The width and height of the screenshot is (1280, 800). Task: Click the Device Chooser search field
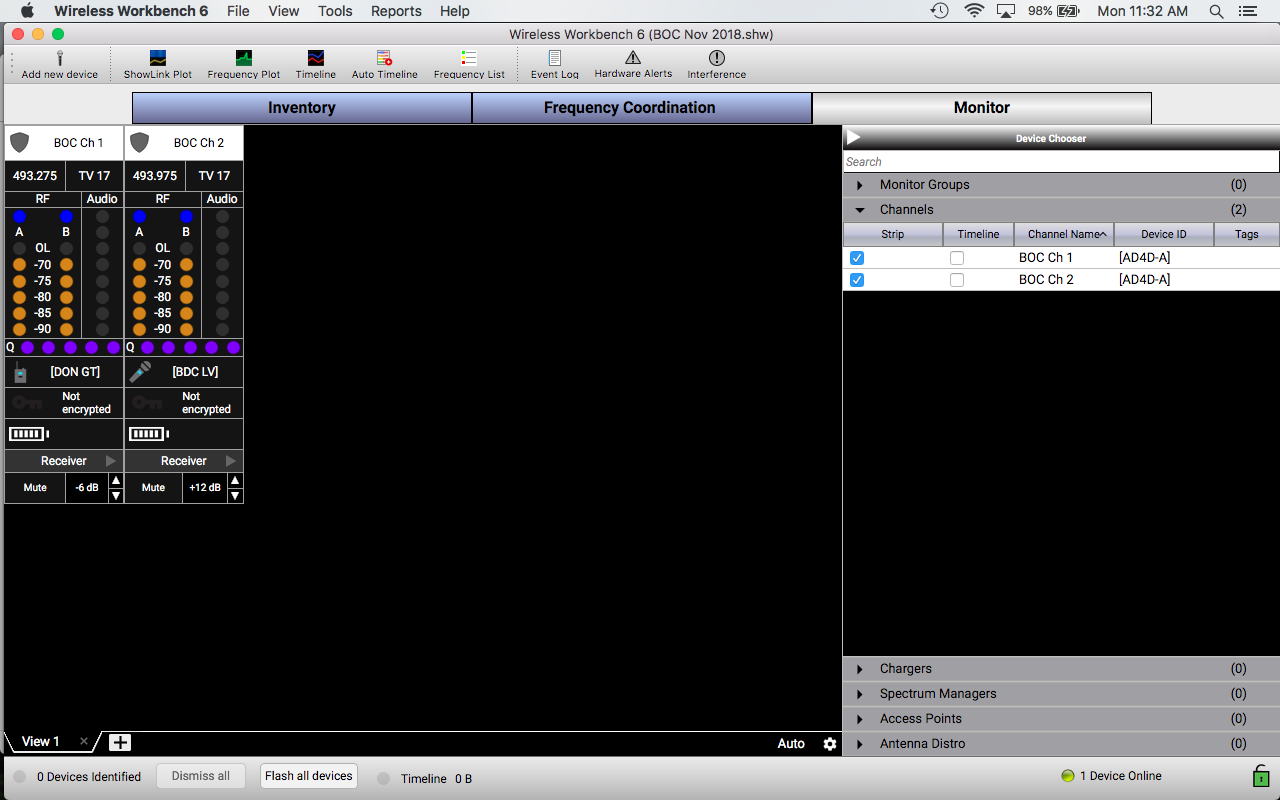[x=1061, y=162]
